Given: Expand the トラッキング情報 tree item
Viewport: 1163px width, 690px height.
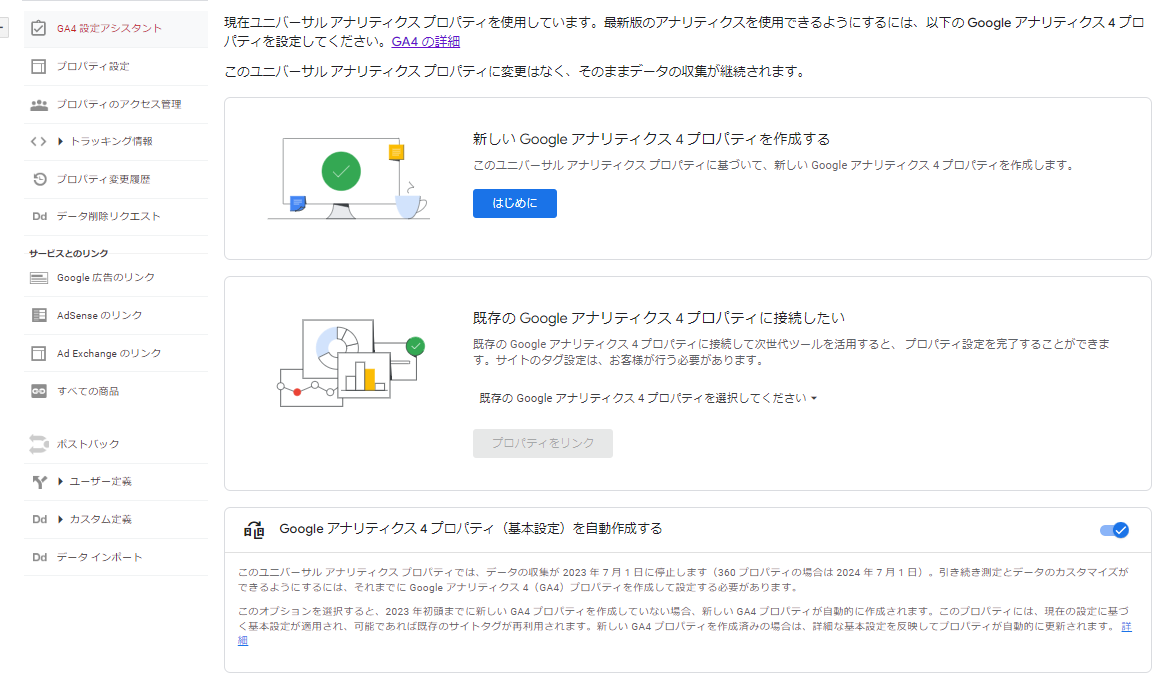Looking at the screenshot, I should point(61,141).
